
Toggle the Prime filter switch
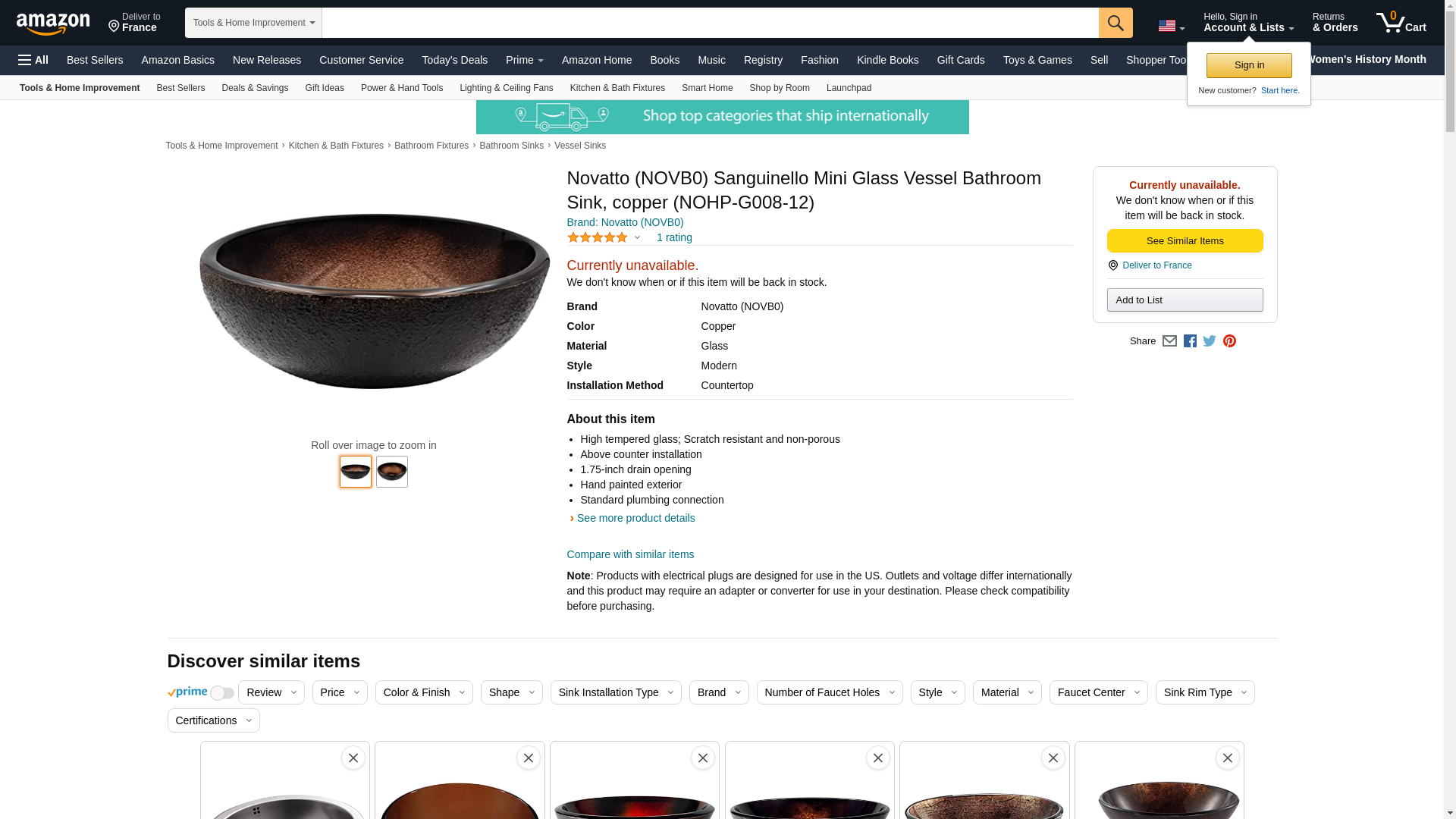pyautogui.click(x=221, y=693)
